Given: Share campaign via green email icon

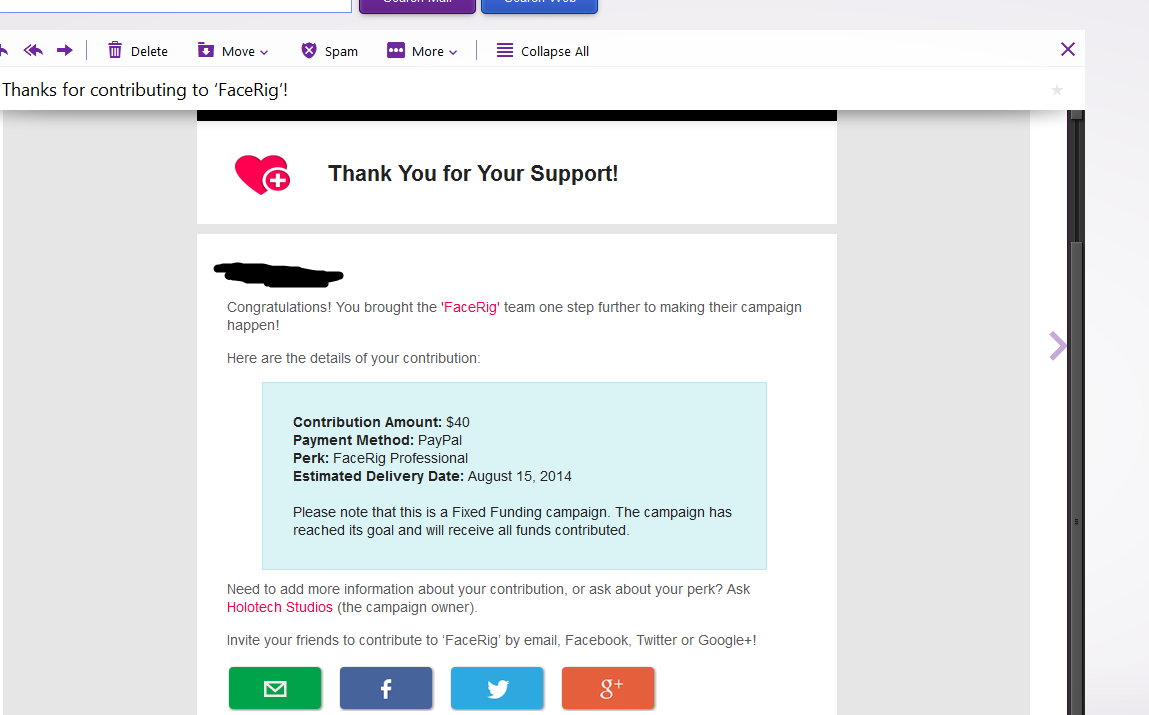Looking at the screenshot, I should (x=275, y=688).
